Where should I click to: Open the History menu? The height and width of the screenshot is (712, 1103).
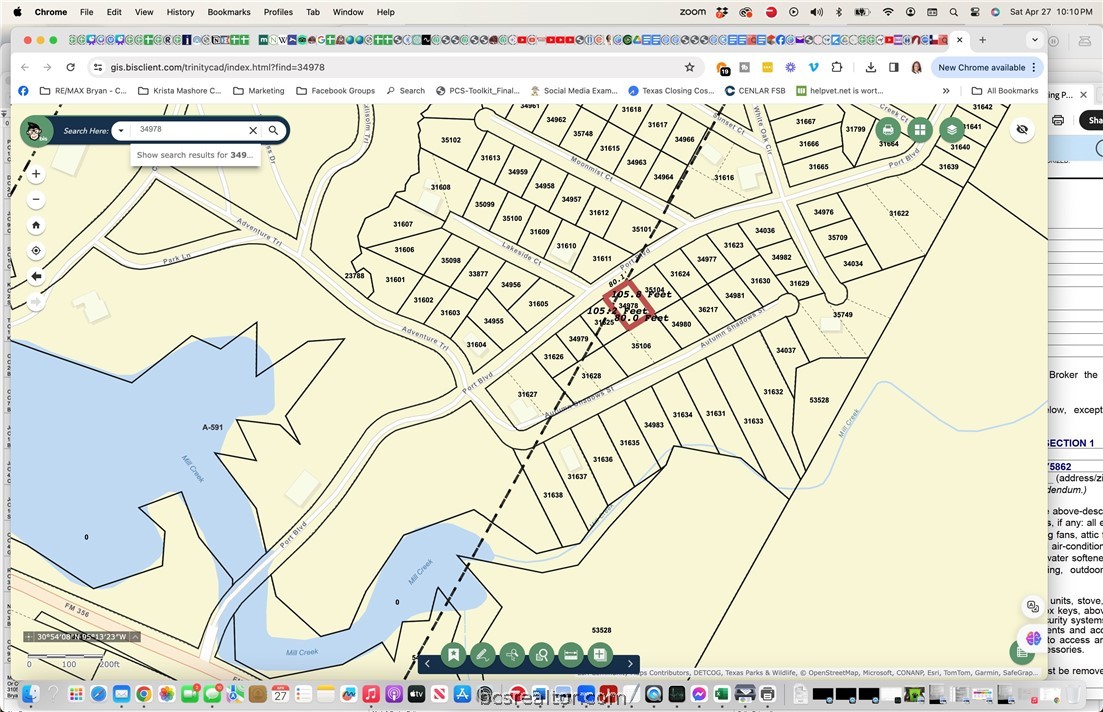tap(180, 12)
